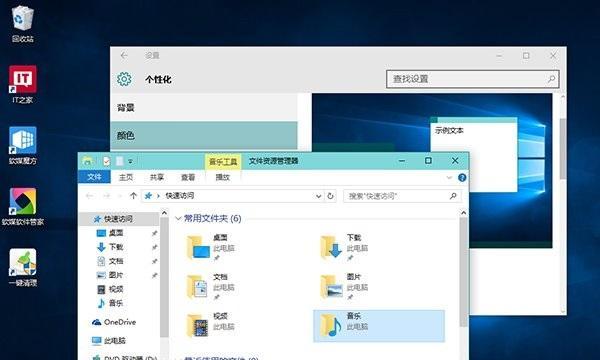The width and height of the screenshot is (600, 360).
Task: Click the Explorer content vertical scrollbar thumb
Action: (x=463, y=272)
